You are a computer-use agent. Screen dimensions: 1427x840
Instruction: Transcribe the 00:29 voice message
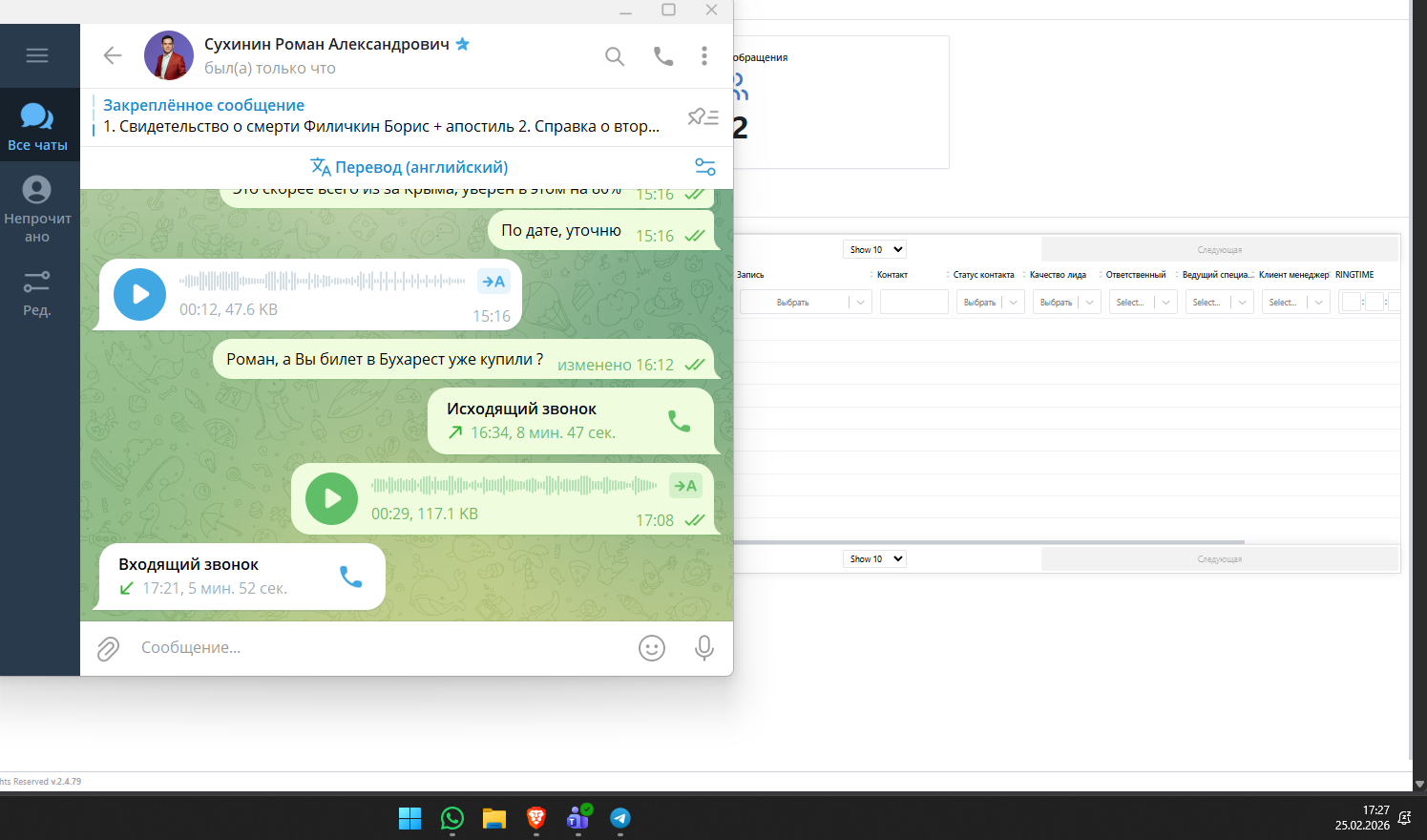(685, 486)
